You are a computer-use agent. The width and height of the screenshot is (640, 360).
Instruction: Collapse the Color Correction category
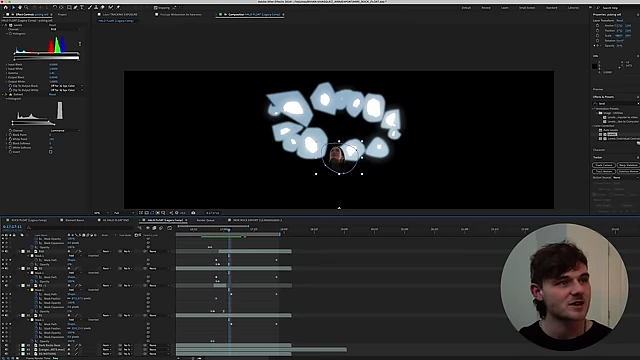(x=594, y=126)
